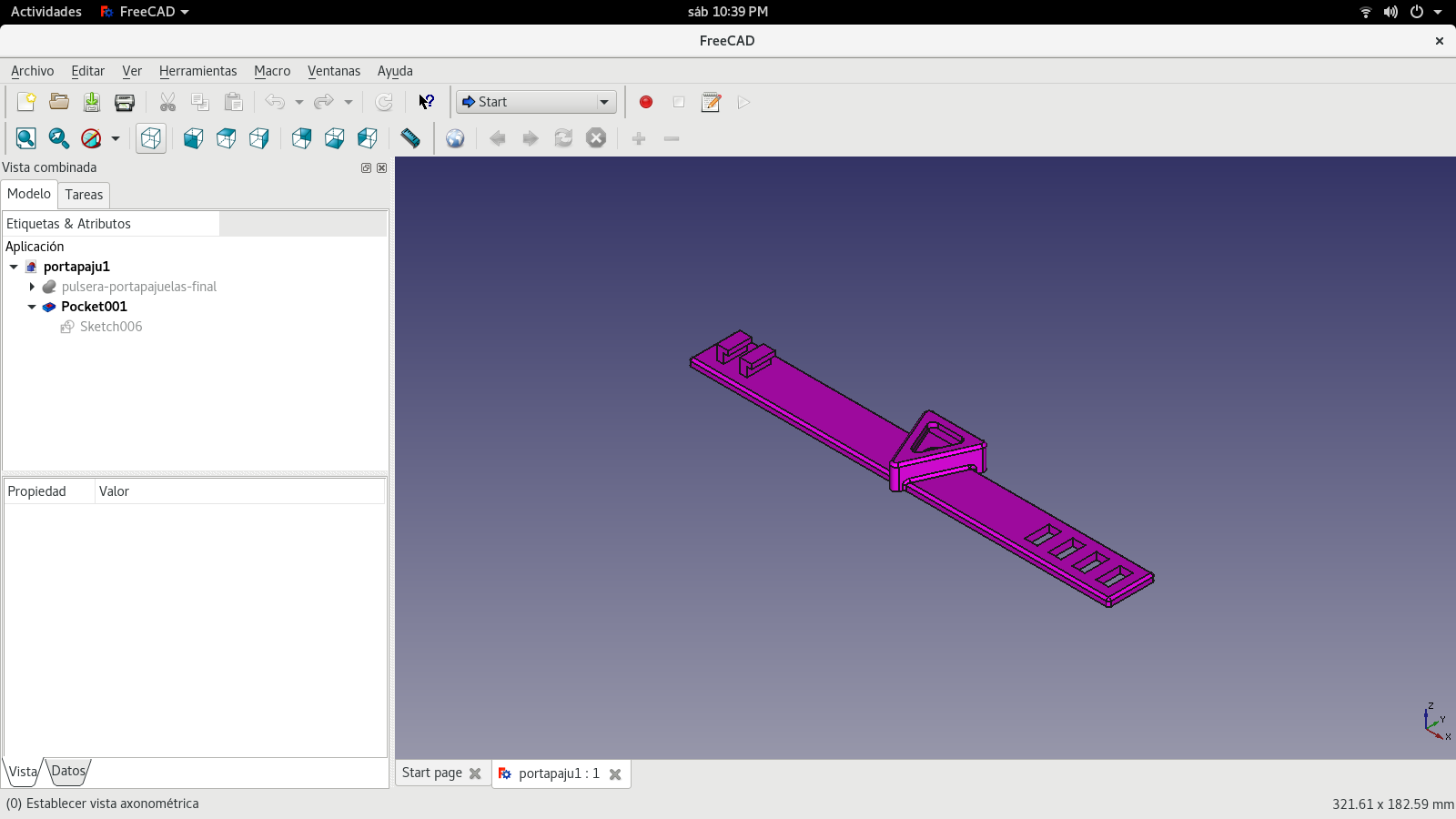The height and width of the screenshot is (819, 1456).
Task: Open the Herramientas menu
Action: point(198,70)
